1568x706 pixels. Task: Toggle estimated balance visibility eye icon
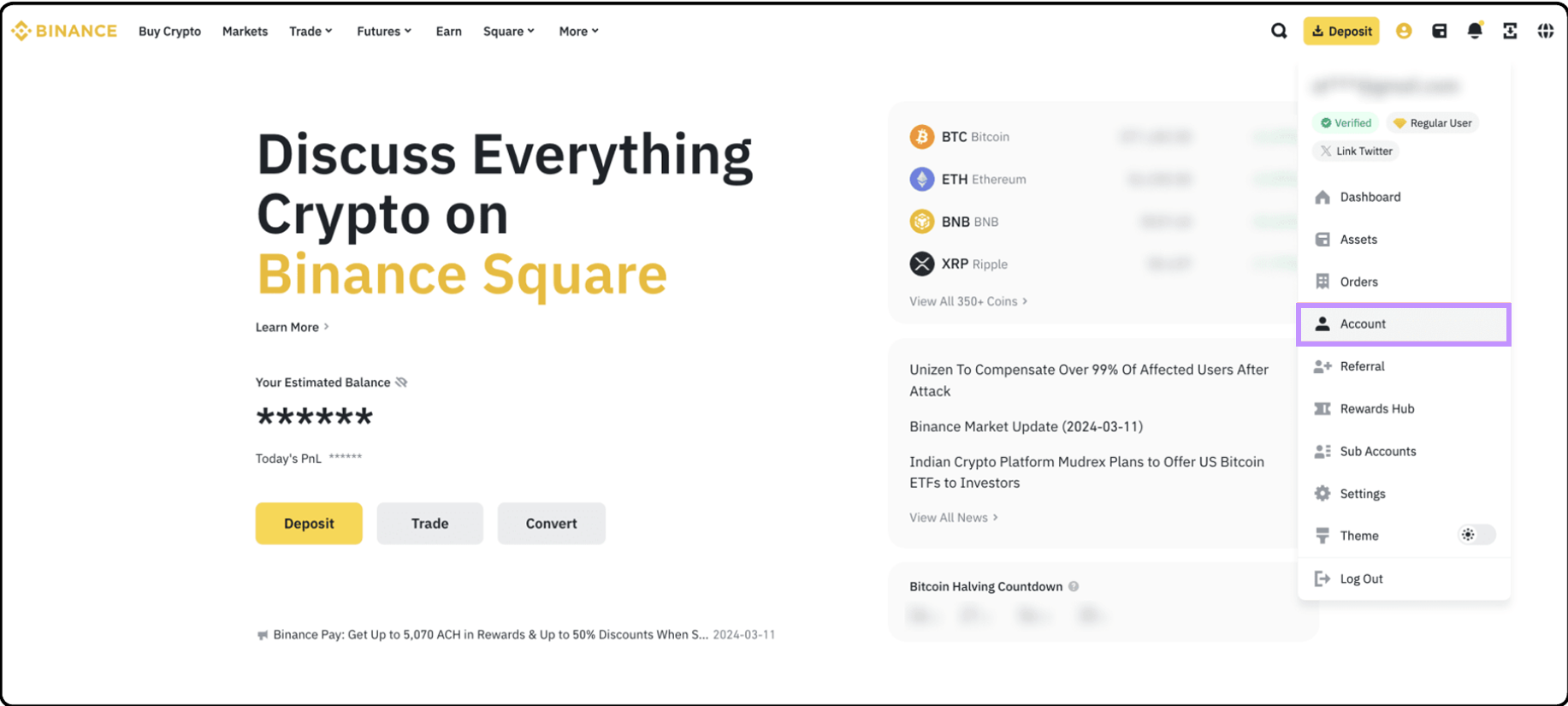click(401, 383)
